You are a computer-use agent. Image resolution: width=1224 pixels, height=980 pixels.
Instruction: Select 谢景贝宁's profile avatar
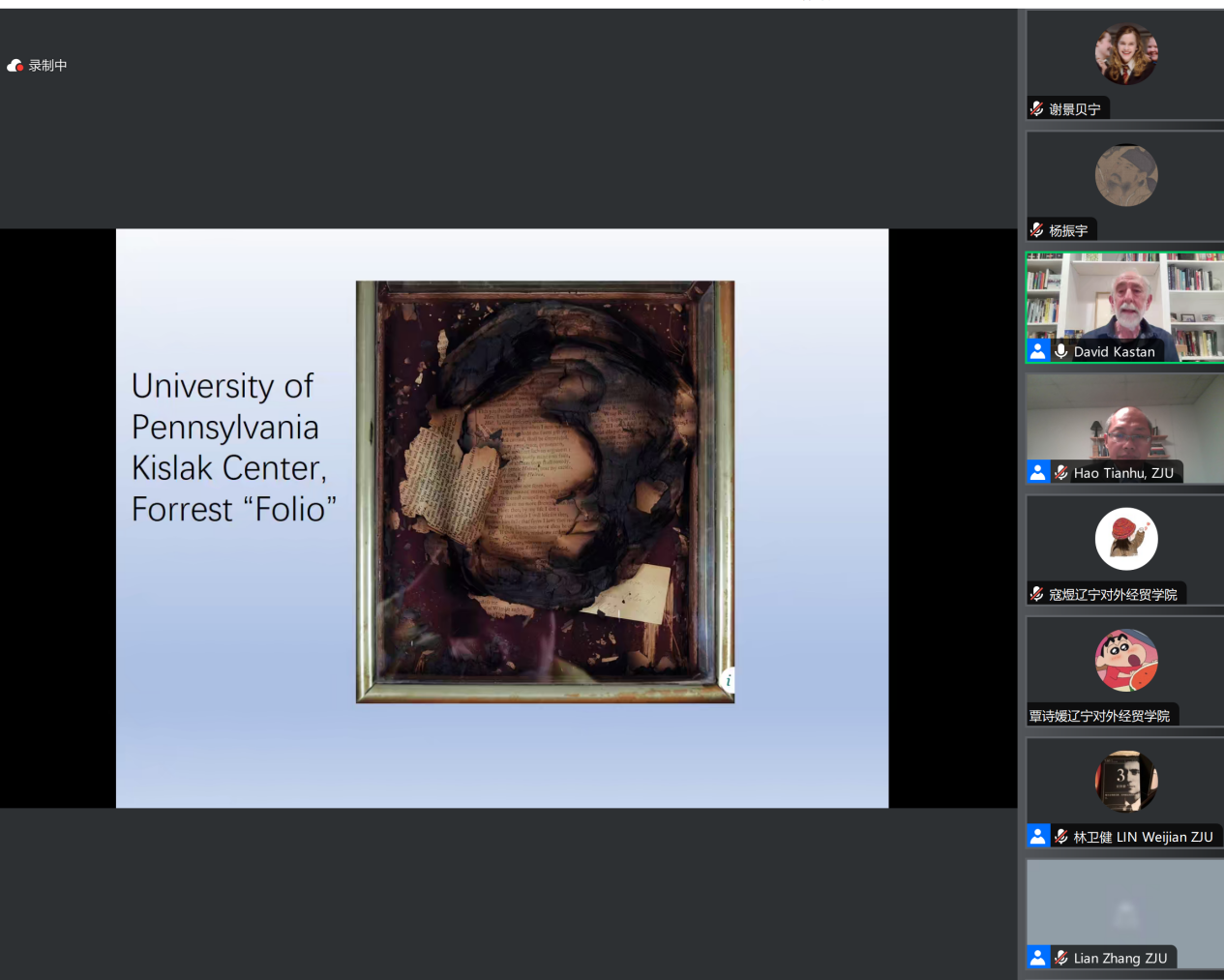pyautogui.click(x=1126, y=54)
